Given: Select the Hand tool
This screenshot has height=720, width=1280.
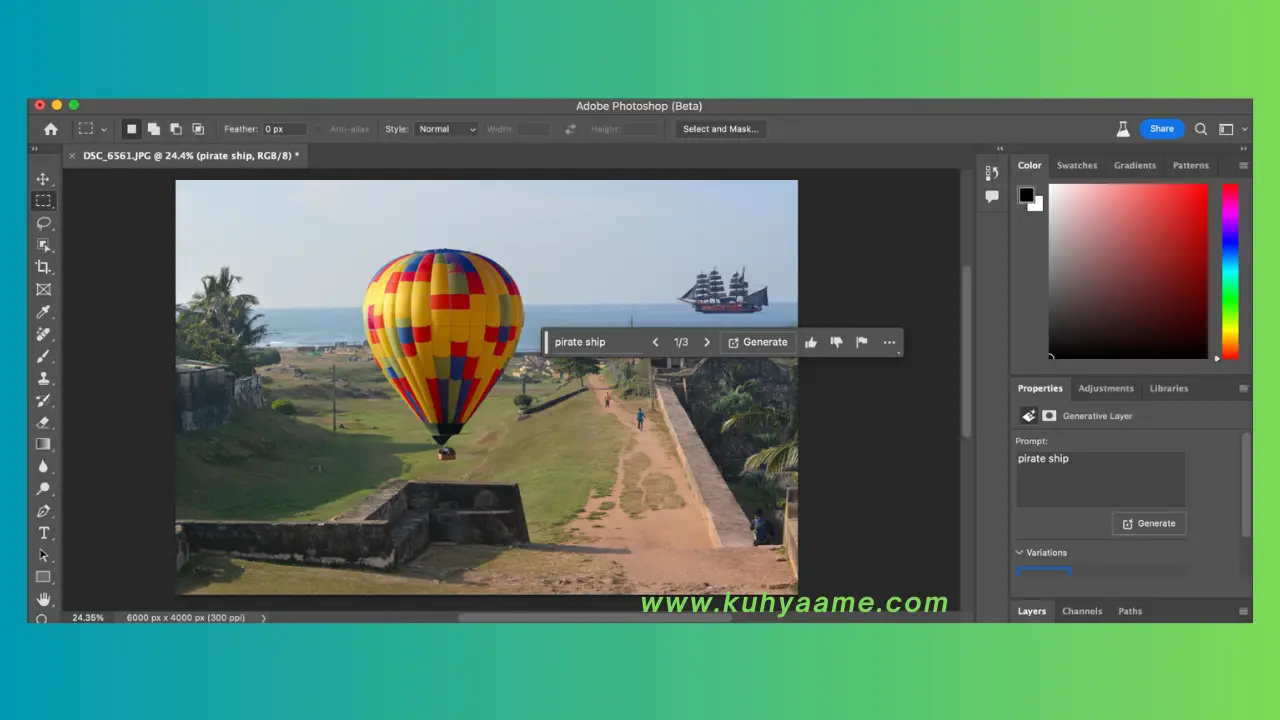Looking at the screenshot, I should tap(43, 599).
